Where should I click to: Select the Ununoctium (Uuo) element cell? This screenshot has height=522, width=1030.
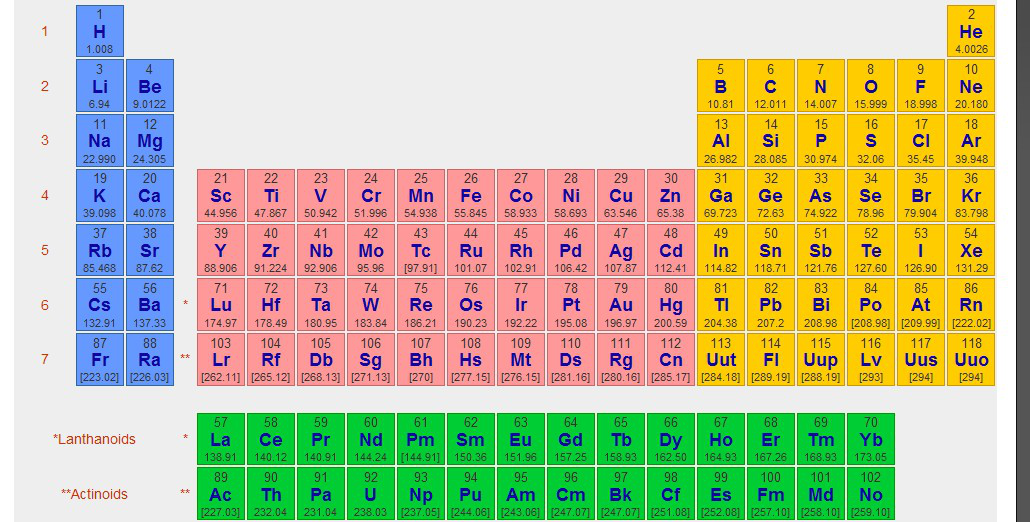[971, 359]
